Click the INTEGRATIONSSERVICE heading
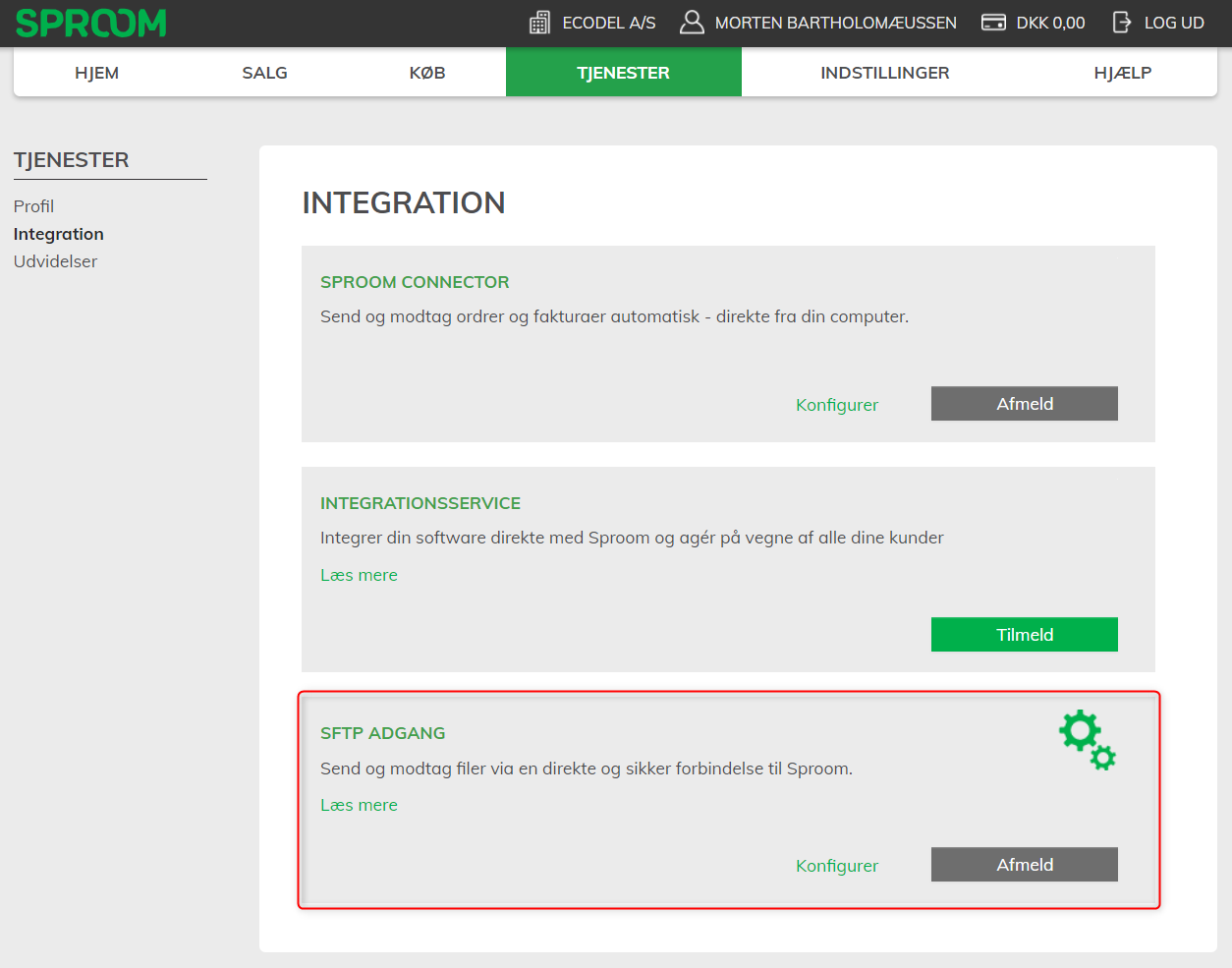This screenshot has width=1232, height=968. tap(420, 503)
